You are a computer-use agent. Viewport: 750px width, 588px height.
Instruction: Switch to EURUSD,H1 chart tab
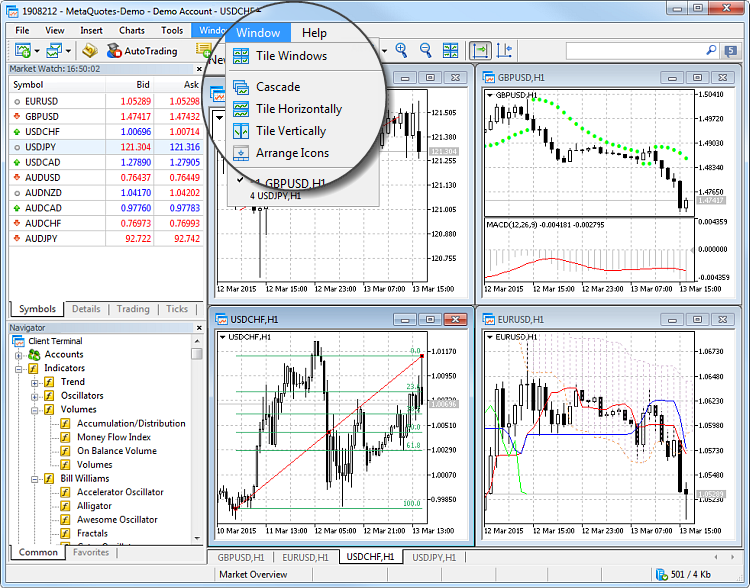[x=305, y=557]
